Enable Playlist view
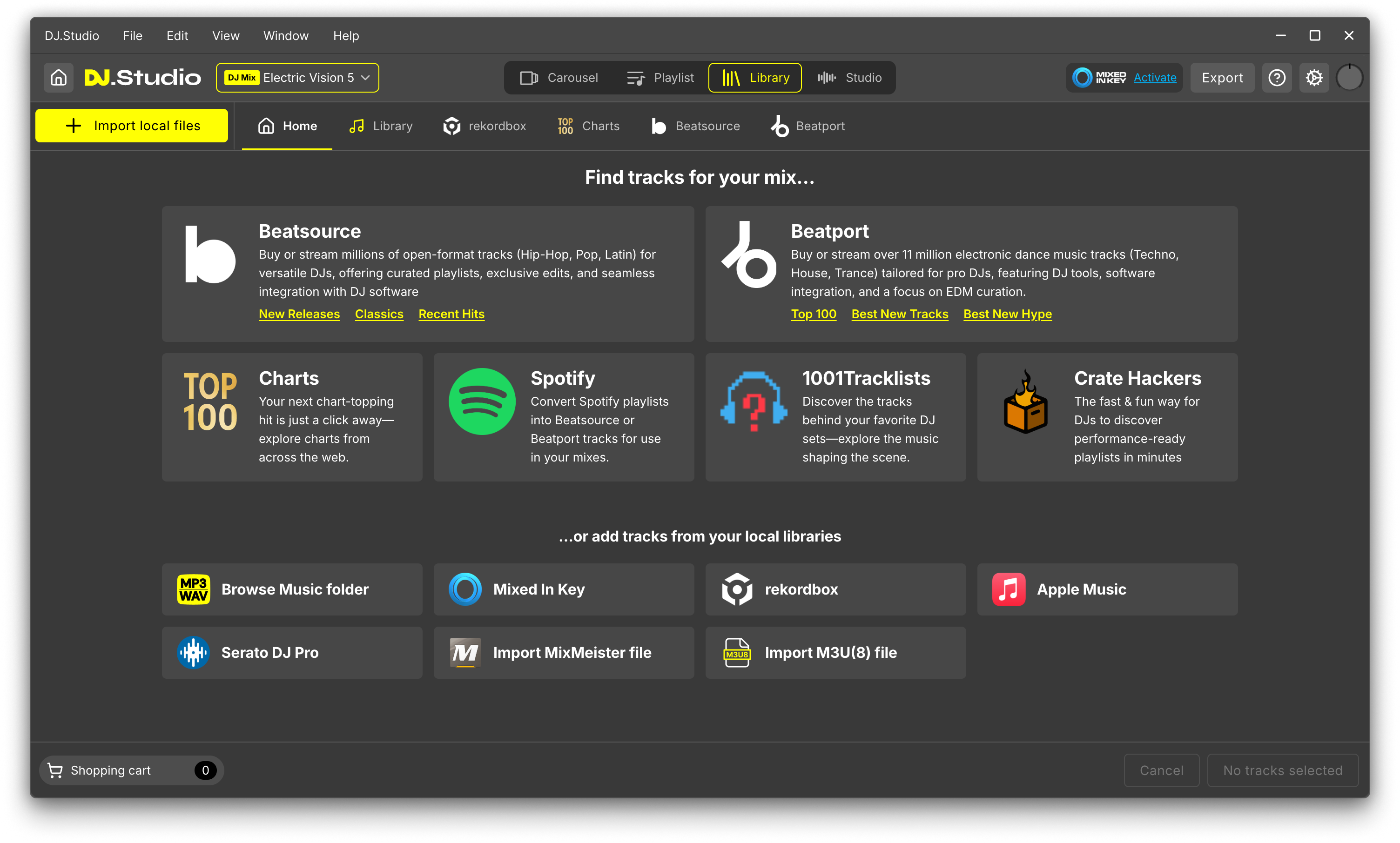 click(x=660, y=77)
